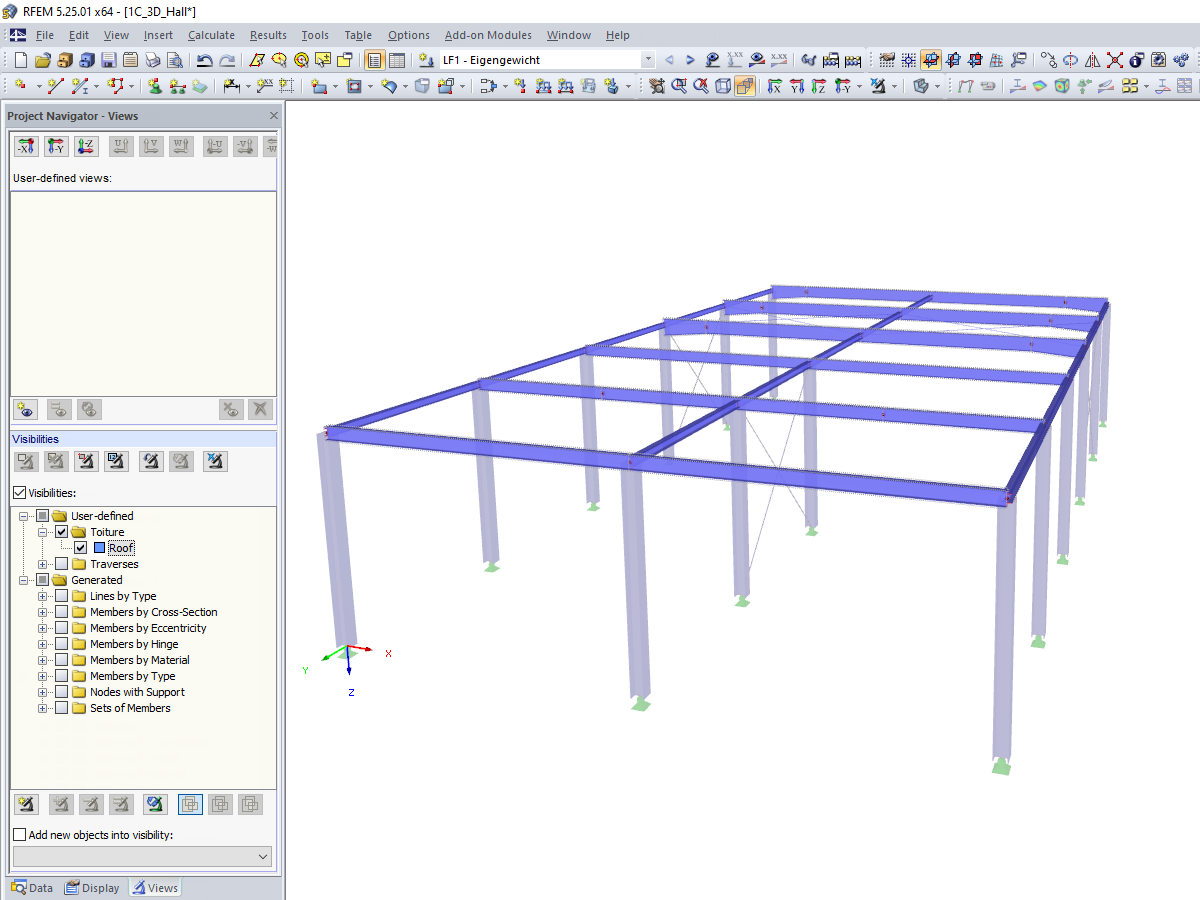Click the Print icon

tap(152, 60)
